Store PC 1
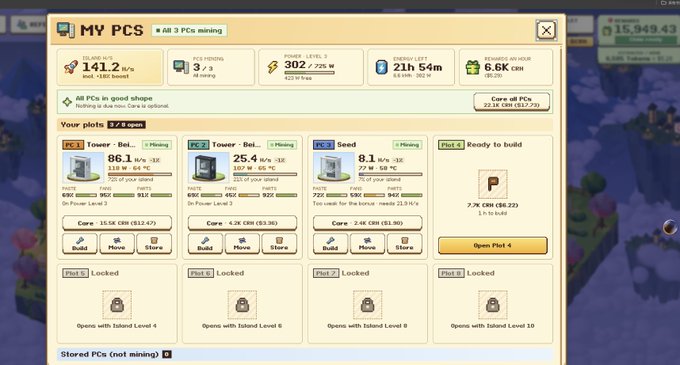The image size is (680, 365). tap(154, 244)
